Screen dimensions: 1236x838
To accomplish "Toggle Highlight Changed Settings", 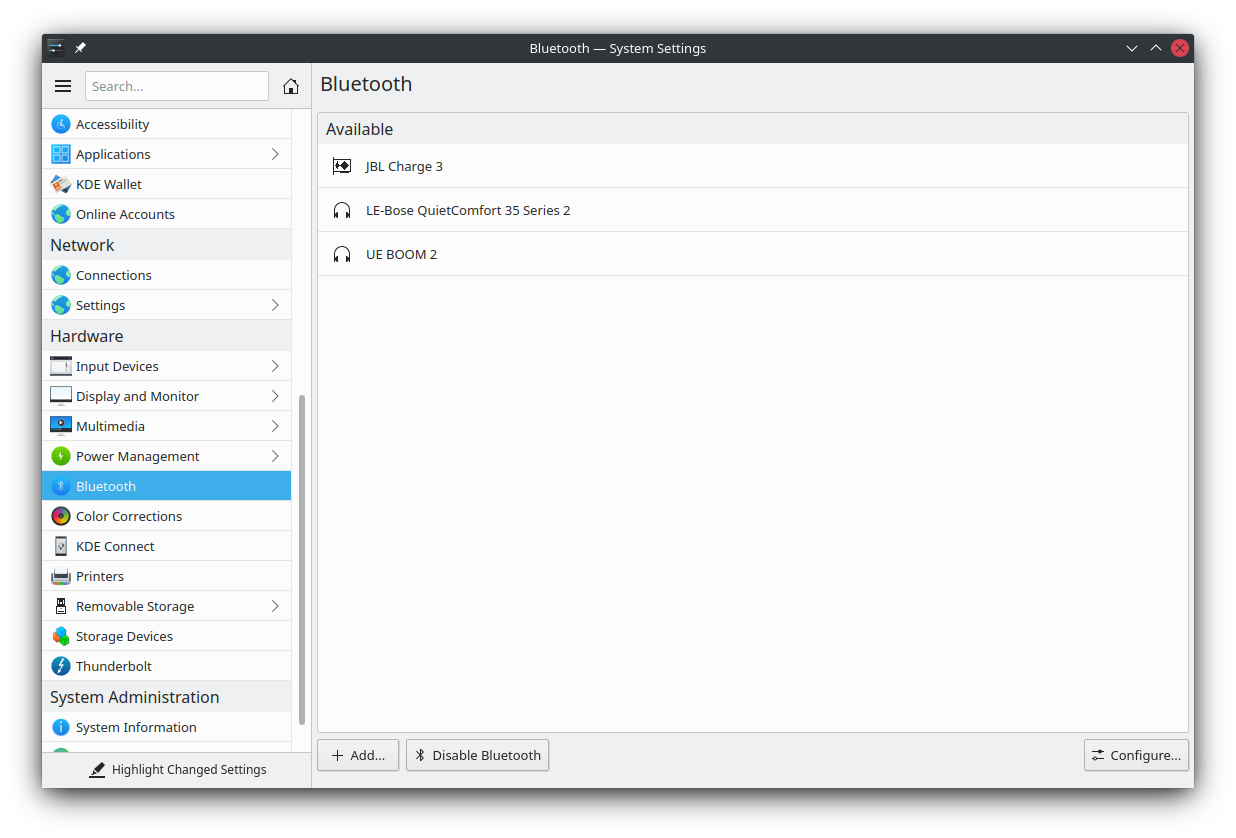I will (x=177, y=770).
